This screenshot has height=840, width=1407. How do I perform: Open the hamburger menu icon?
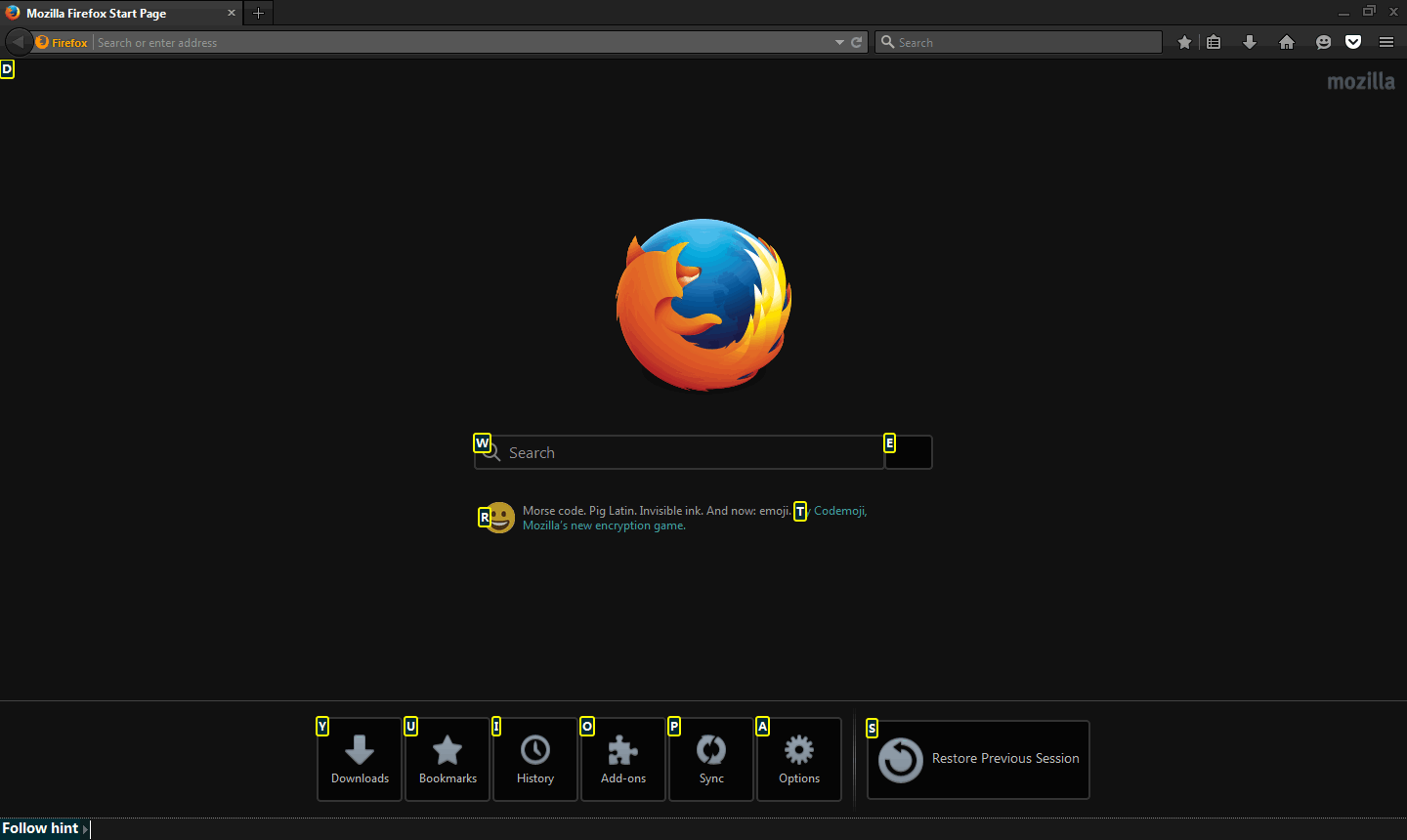tap(1386, 42)
